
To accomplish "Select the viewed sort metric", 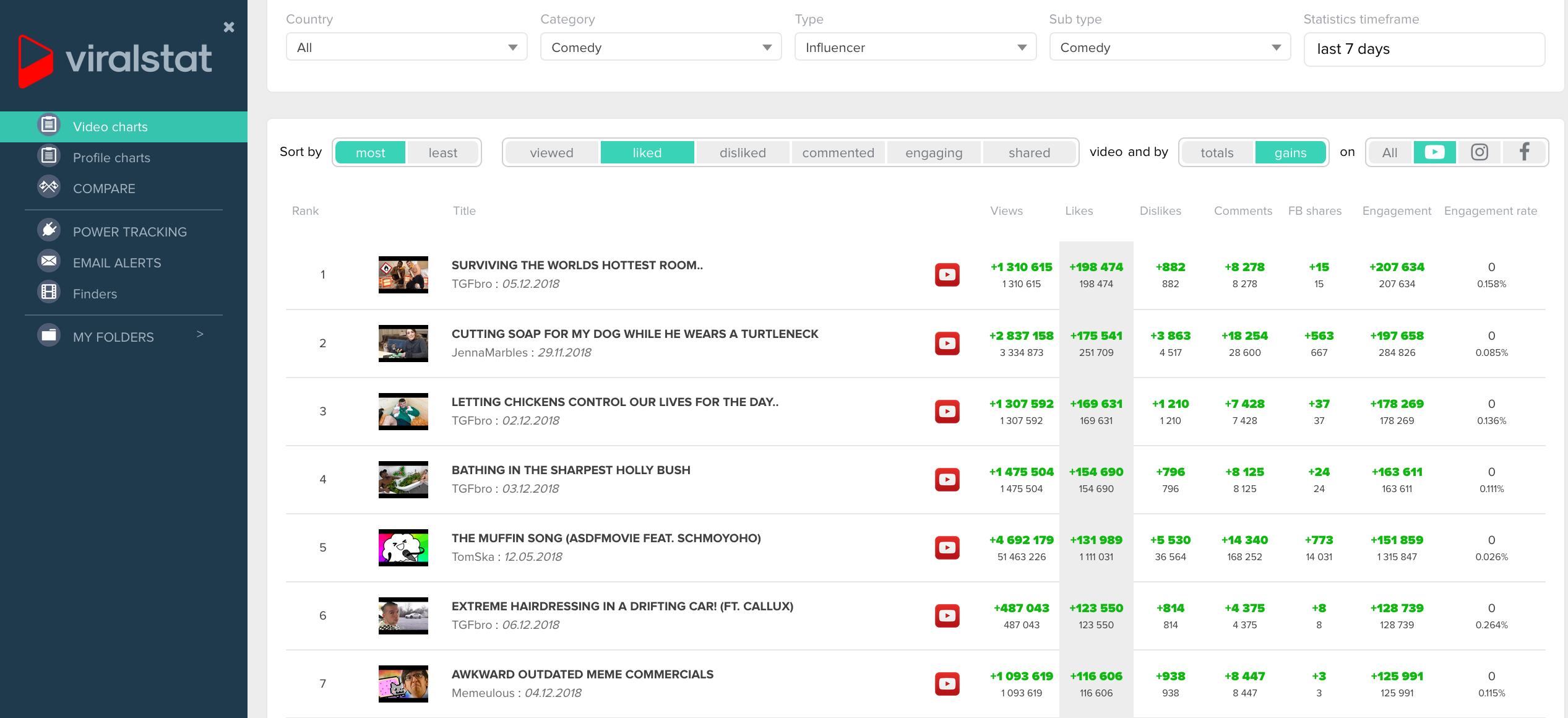I will coord(551,152).
